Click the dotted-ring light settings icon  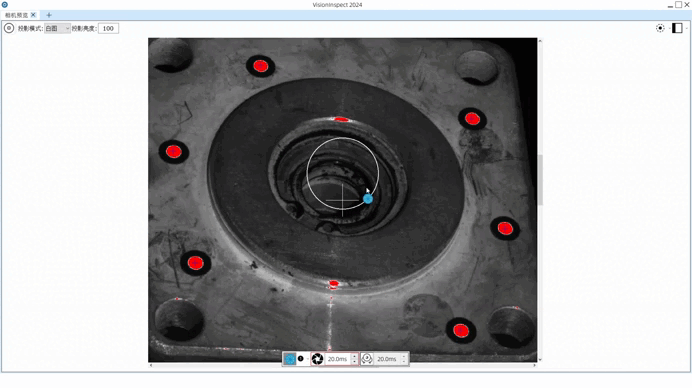(x=660, y=28)
